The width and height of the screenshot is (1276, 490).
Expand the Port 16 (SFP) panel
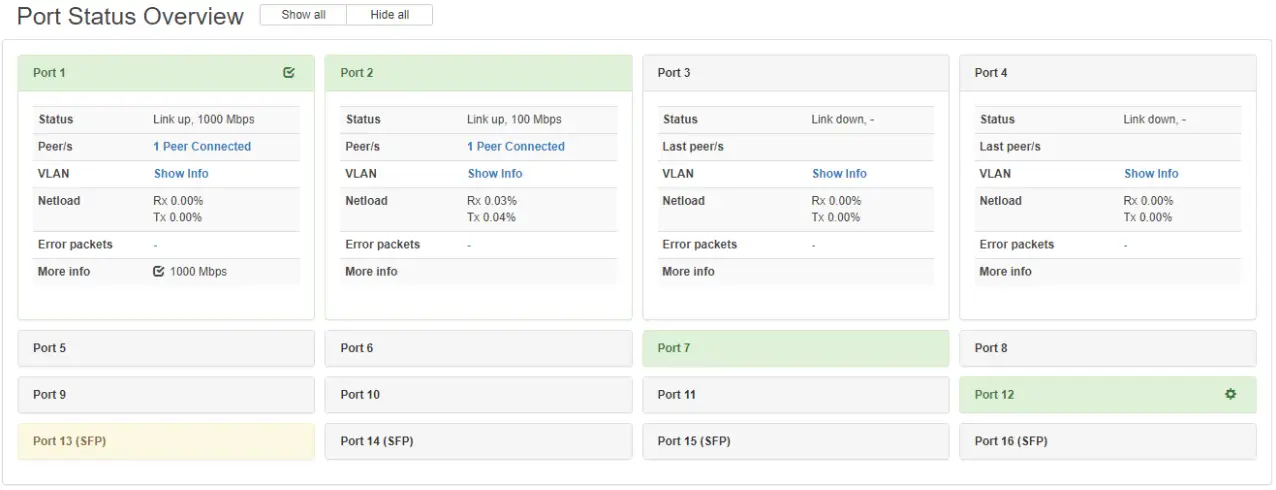1108,441
